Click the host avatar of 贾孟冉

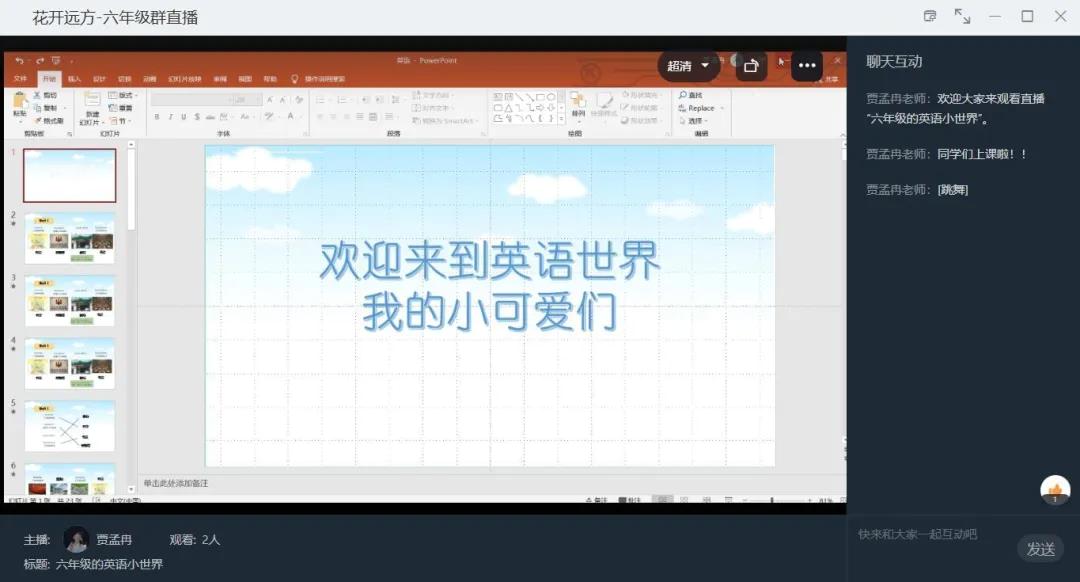[x=76, y=539]
